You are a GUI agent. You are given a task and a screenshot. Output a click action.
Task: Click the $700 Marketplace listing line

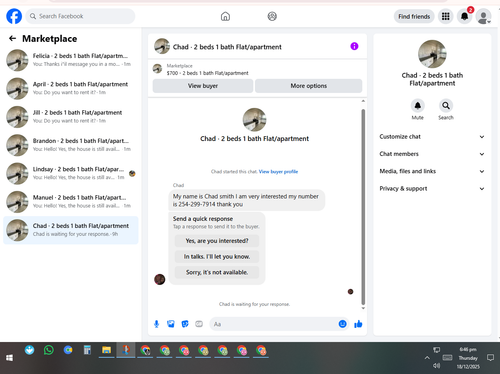point(207,73)
